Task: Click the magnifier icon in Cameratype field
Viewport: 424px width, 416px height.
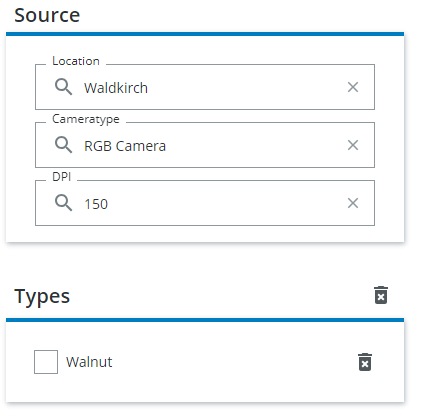Action: pos(63,145)
